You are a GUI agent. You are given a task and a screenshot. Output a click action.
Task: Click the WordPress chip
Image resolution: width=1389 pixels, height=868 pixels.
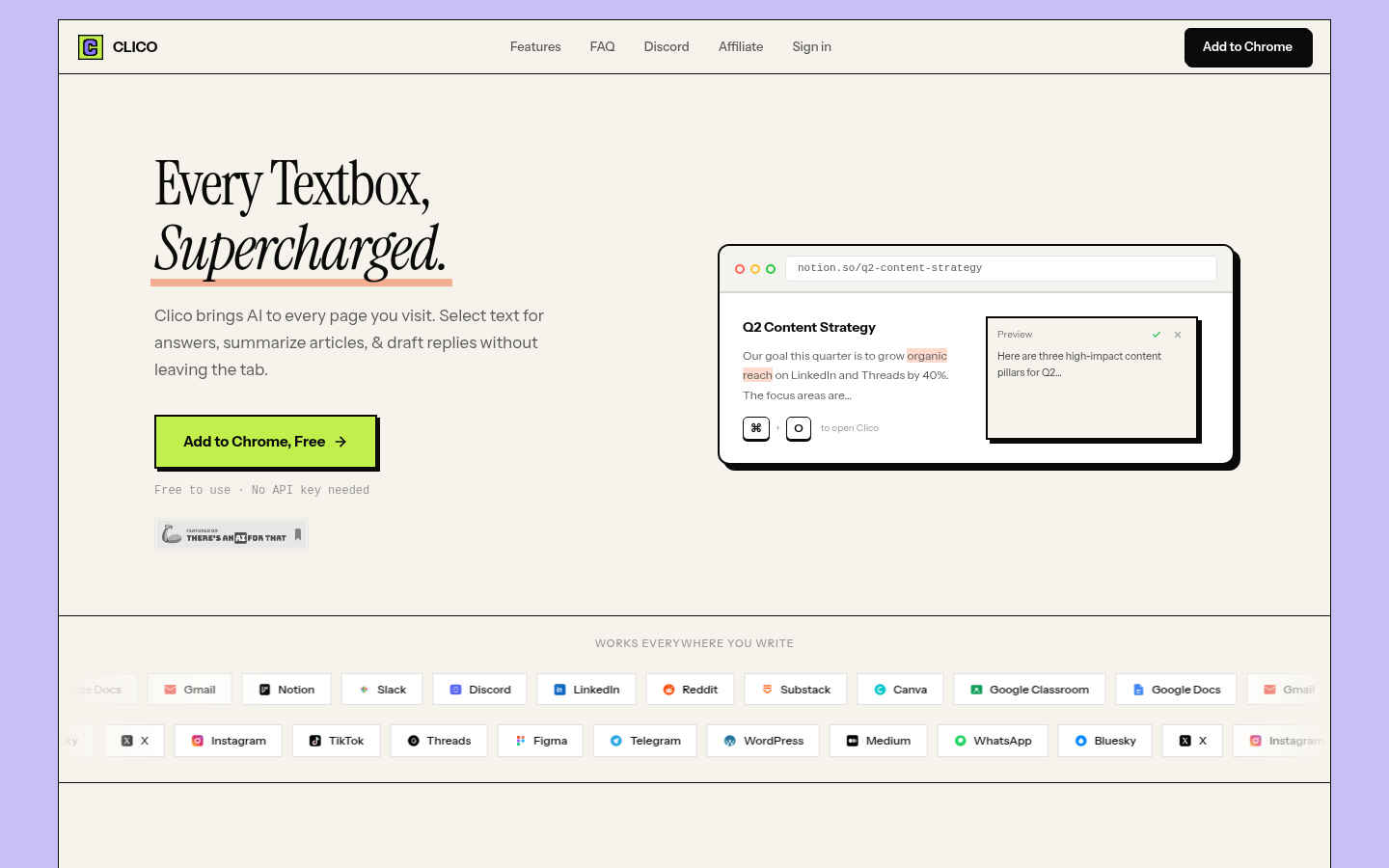coord(763,741)
